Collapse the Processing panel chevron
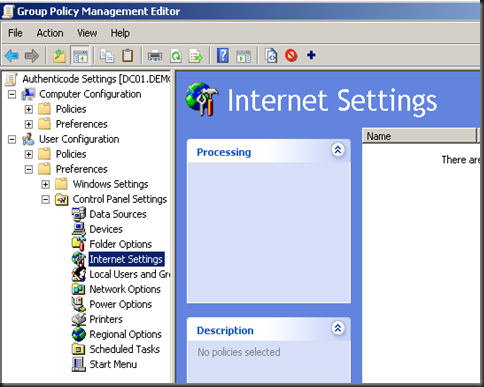The height and width of the screenshot is (387, 484). pos(338,150)
